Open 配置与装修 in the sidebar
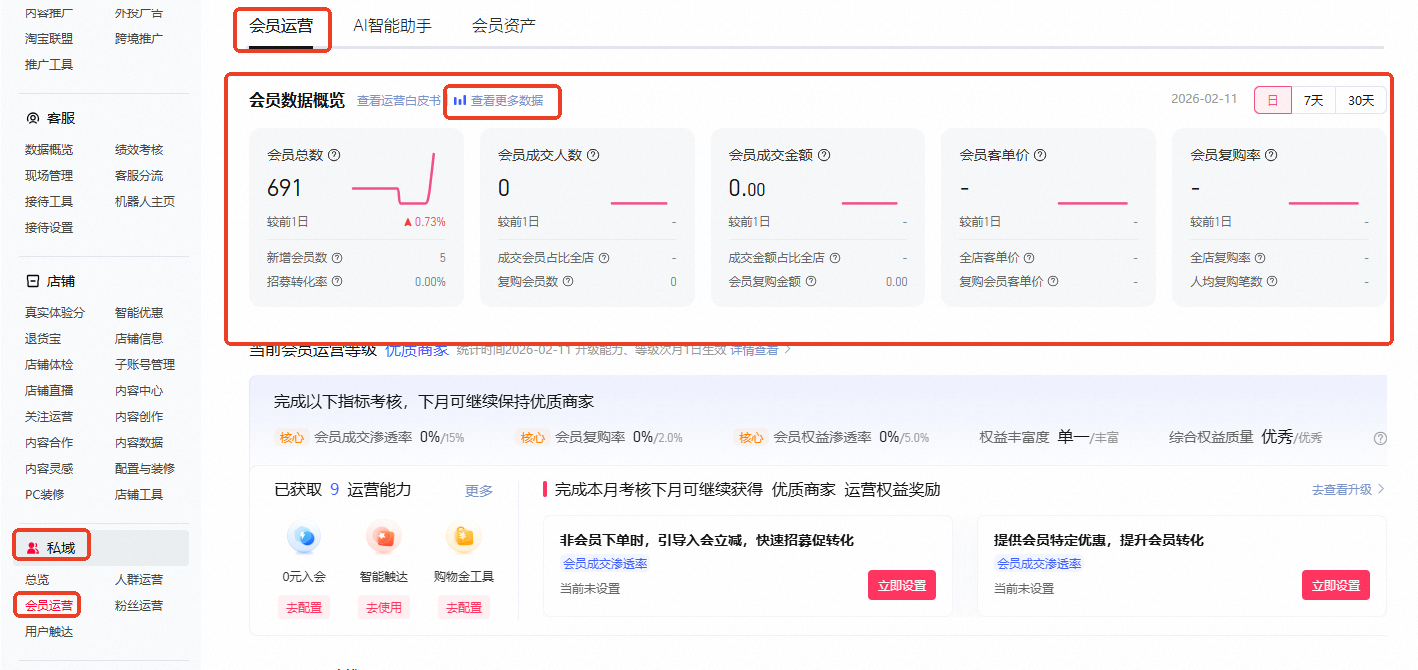This screenshot has width=1418, height=670. [x=145, y=469]
